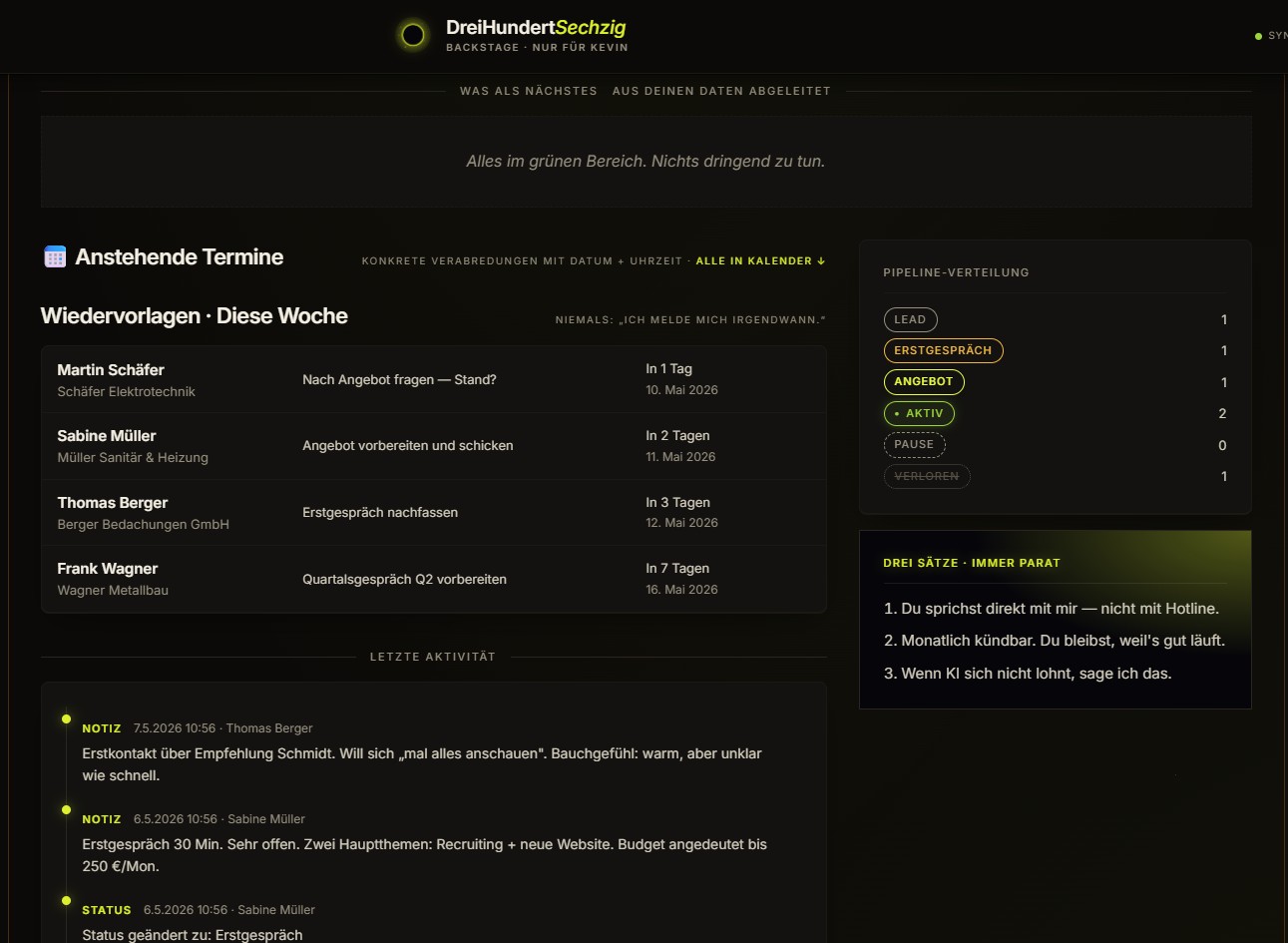This screenshot has height=943, width=1288.
Task: Select the PAUSE pipeline badge
Action: (914, 445)
